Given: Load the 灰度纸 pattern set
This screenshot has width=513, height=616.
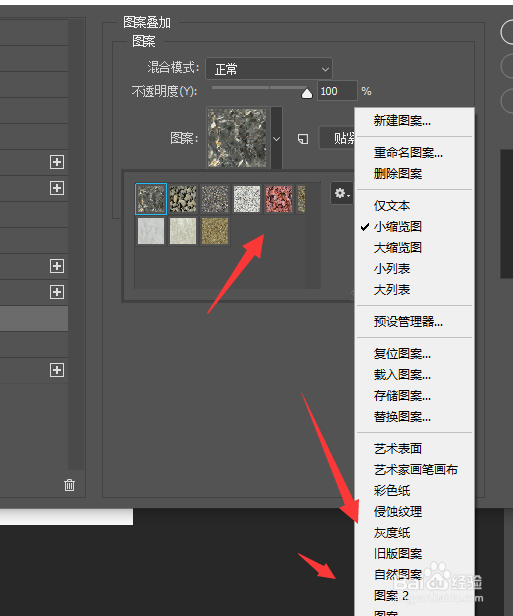Looking at the screenshot, I should coord(392,533).
